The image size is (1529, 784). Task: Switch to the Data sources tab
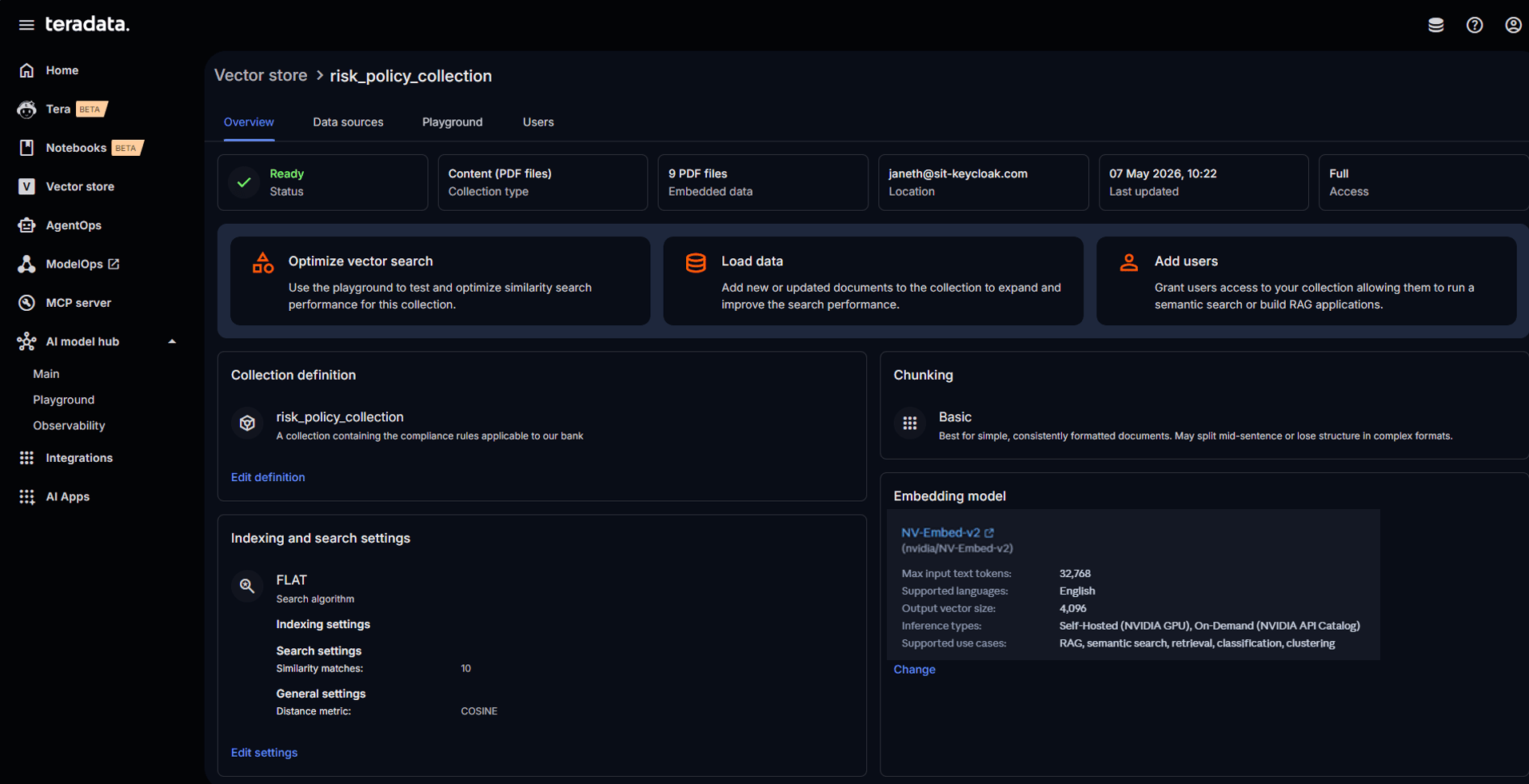348,122
